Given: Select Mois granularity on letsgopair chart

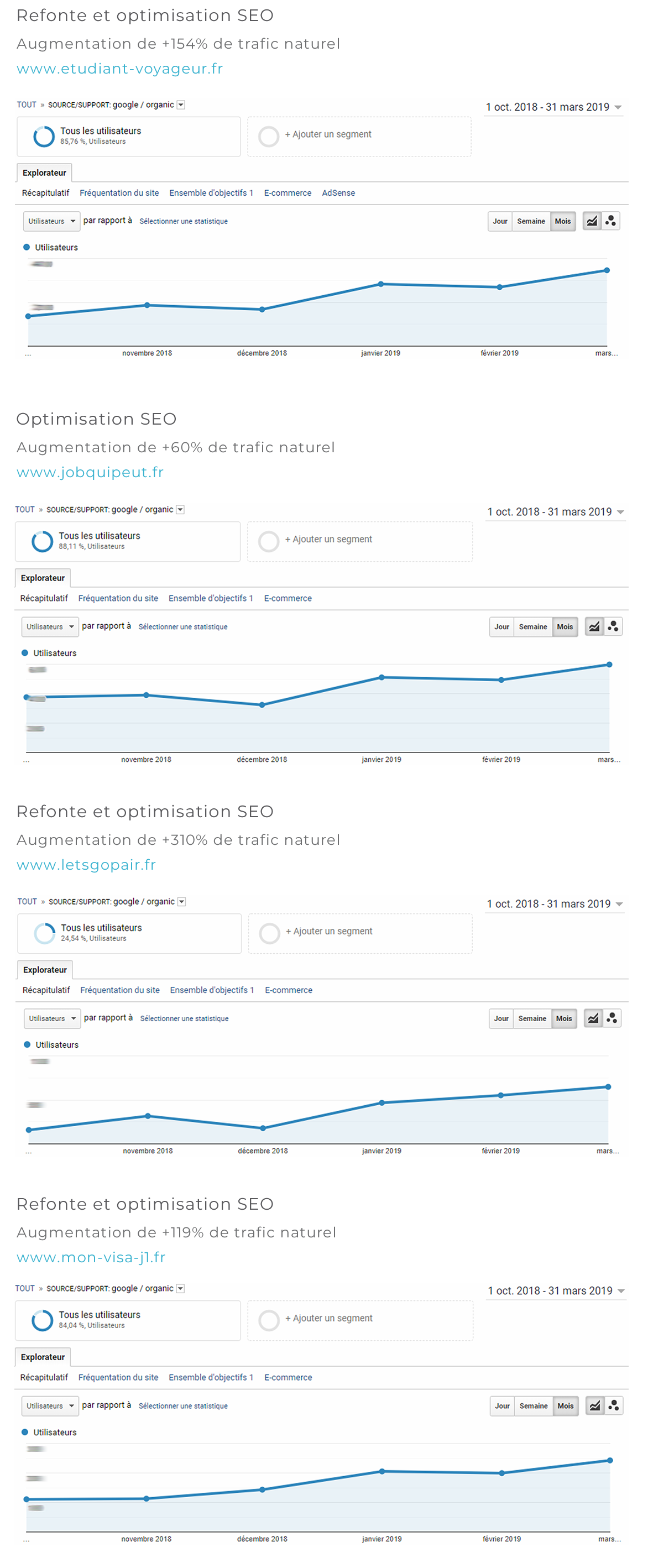Looking at the screenshot, I should point(563,1018).
